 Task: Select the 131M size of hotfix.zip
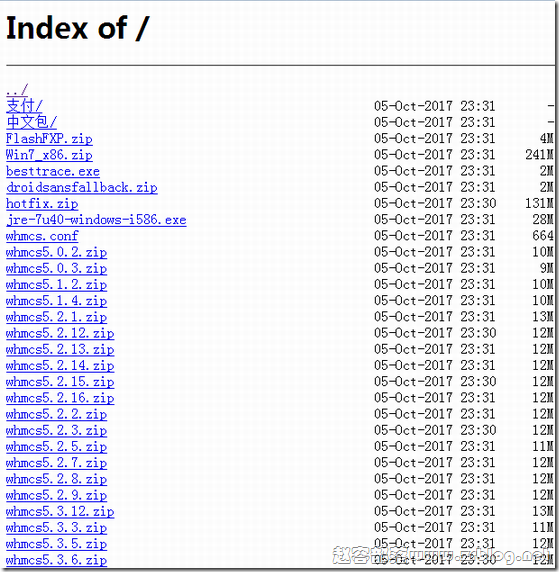point(539,203)
